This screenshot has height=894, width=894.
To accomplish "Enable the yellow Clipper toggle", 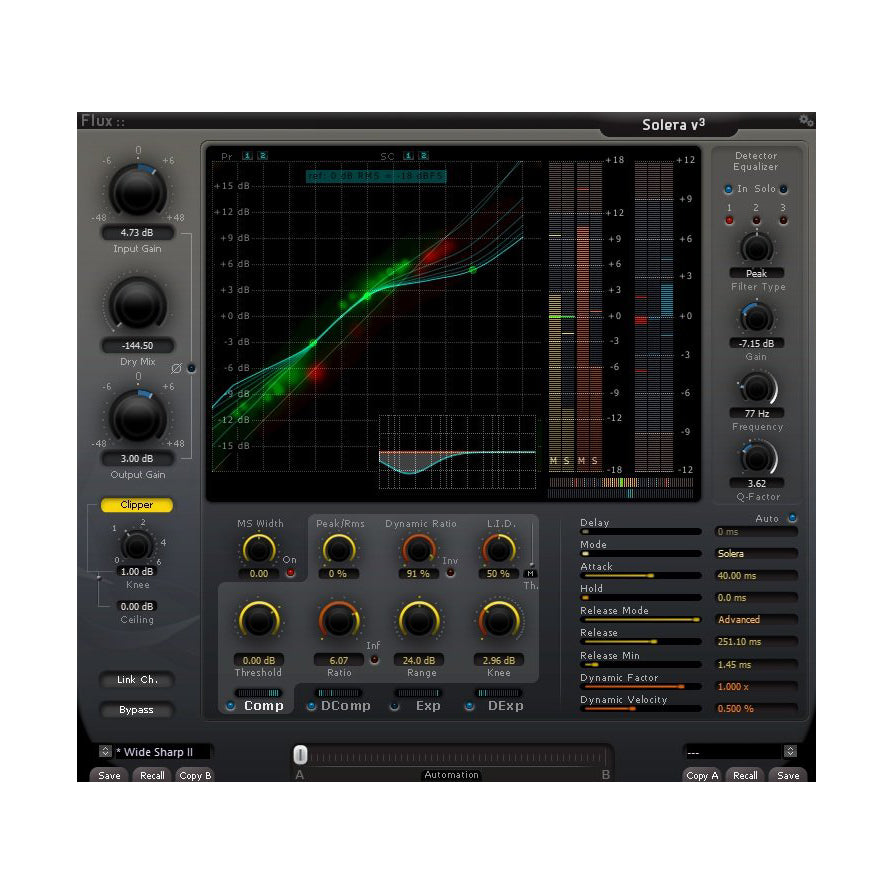I will [137, 505].
